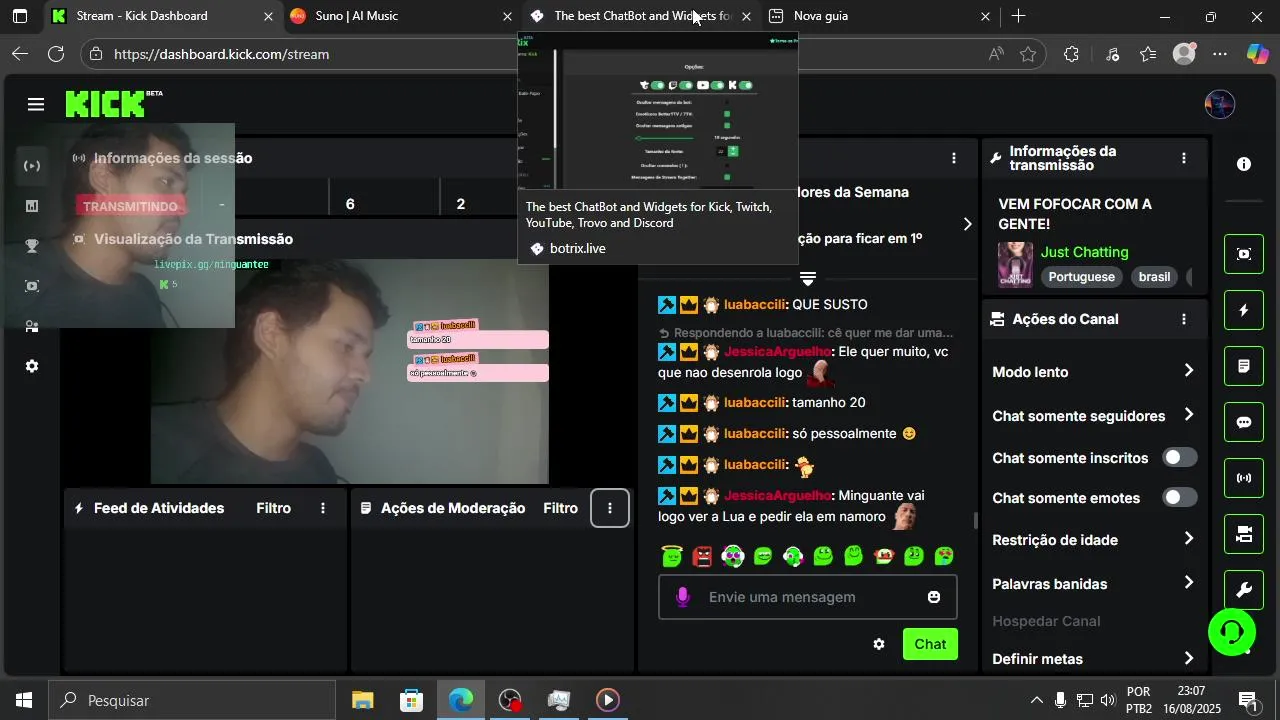This screenshot has height=720, width=1280.
Task: Open the emoji picker in message box
Action: tap(934, 597)
